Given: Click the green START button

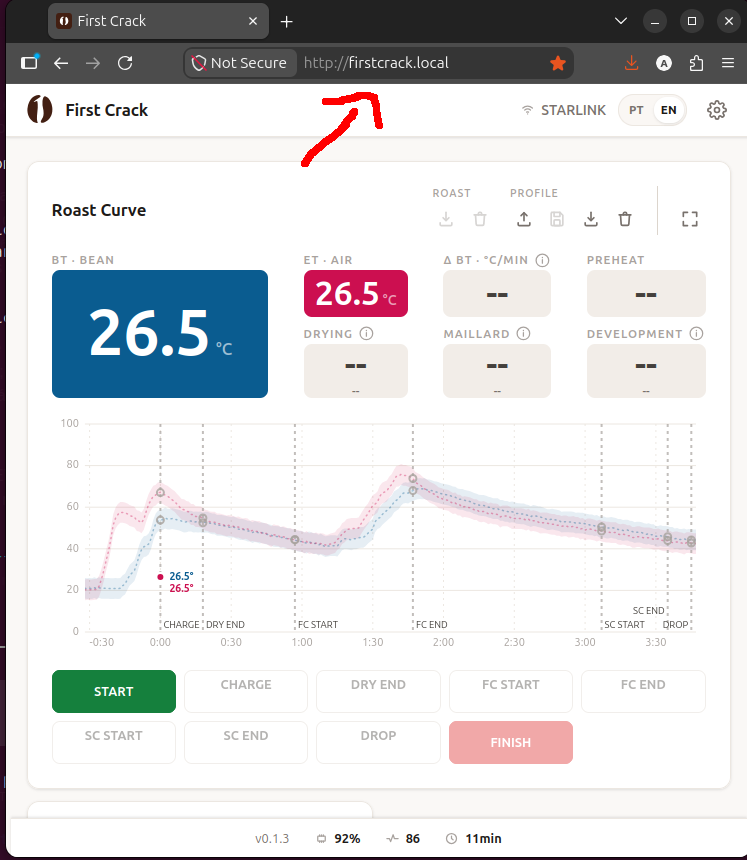Looking at the screenshot, I should tap(114, 691).
